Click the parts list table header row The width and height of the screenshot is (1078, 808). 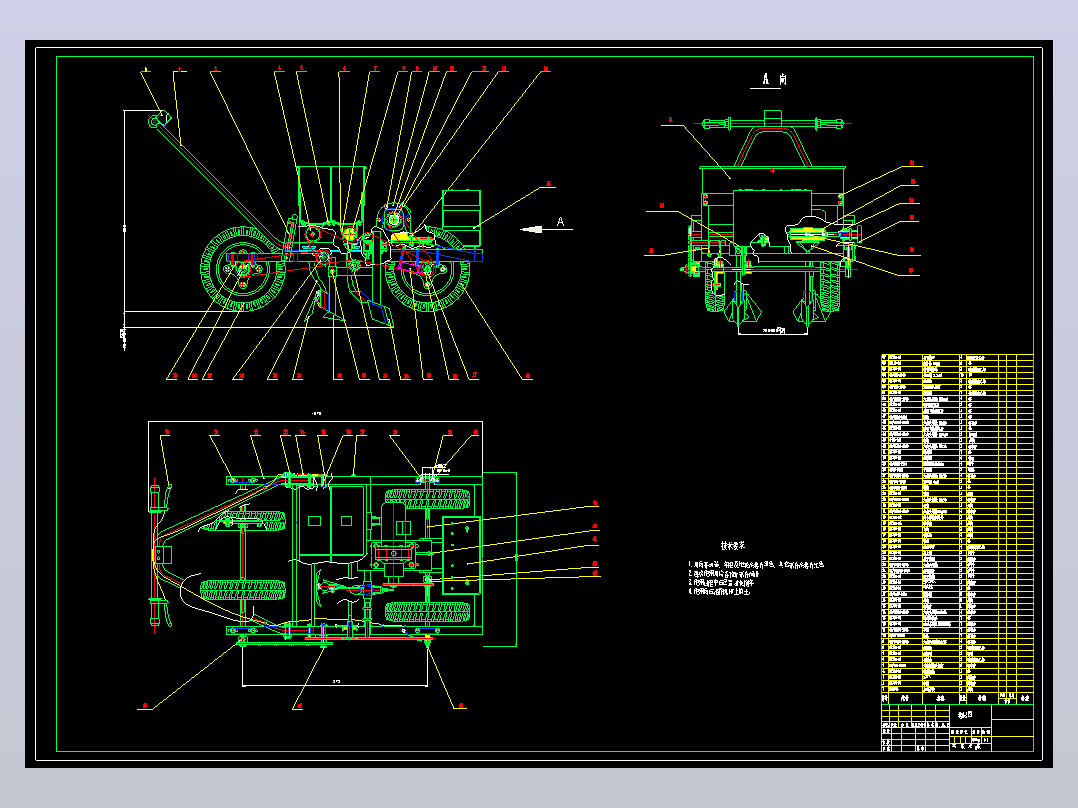coord(957,698)
